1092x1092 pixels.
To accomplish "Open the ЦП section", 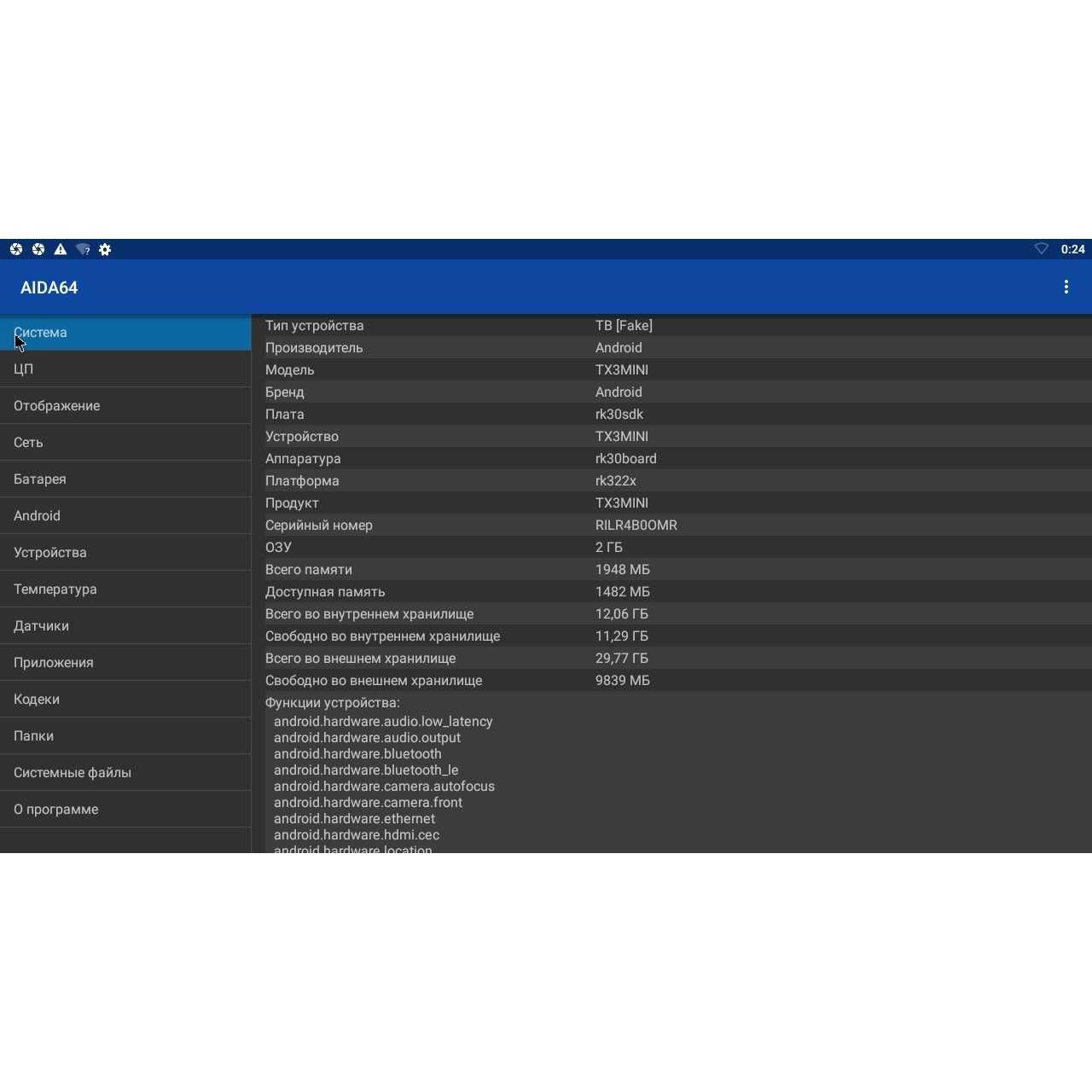I will (125, 369).
